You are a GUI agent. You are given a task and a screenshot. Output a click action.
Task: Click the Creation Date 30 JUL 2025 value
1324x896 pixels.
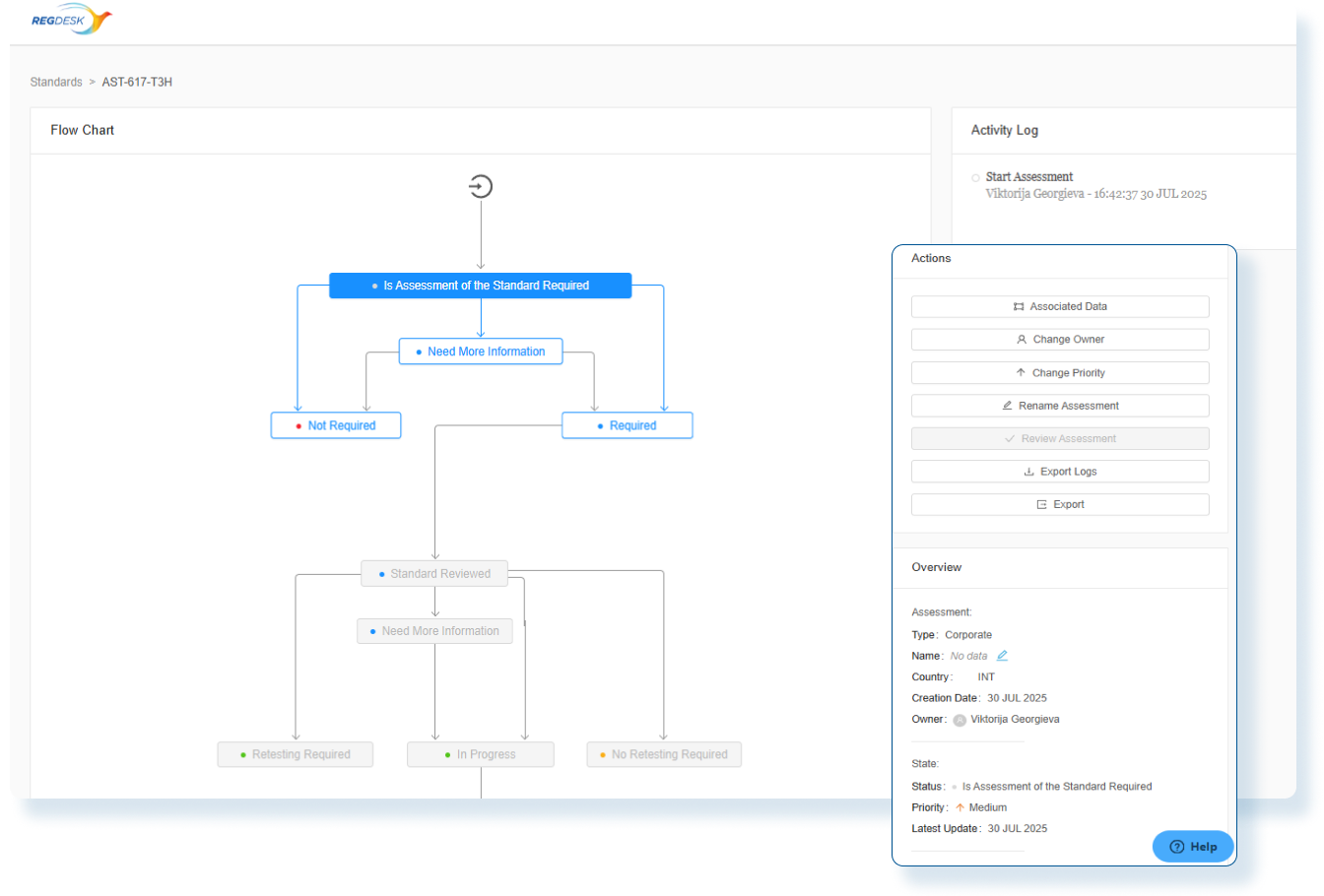(x=1018, y=698)
